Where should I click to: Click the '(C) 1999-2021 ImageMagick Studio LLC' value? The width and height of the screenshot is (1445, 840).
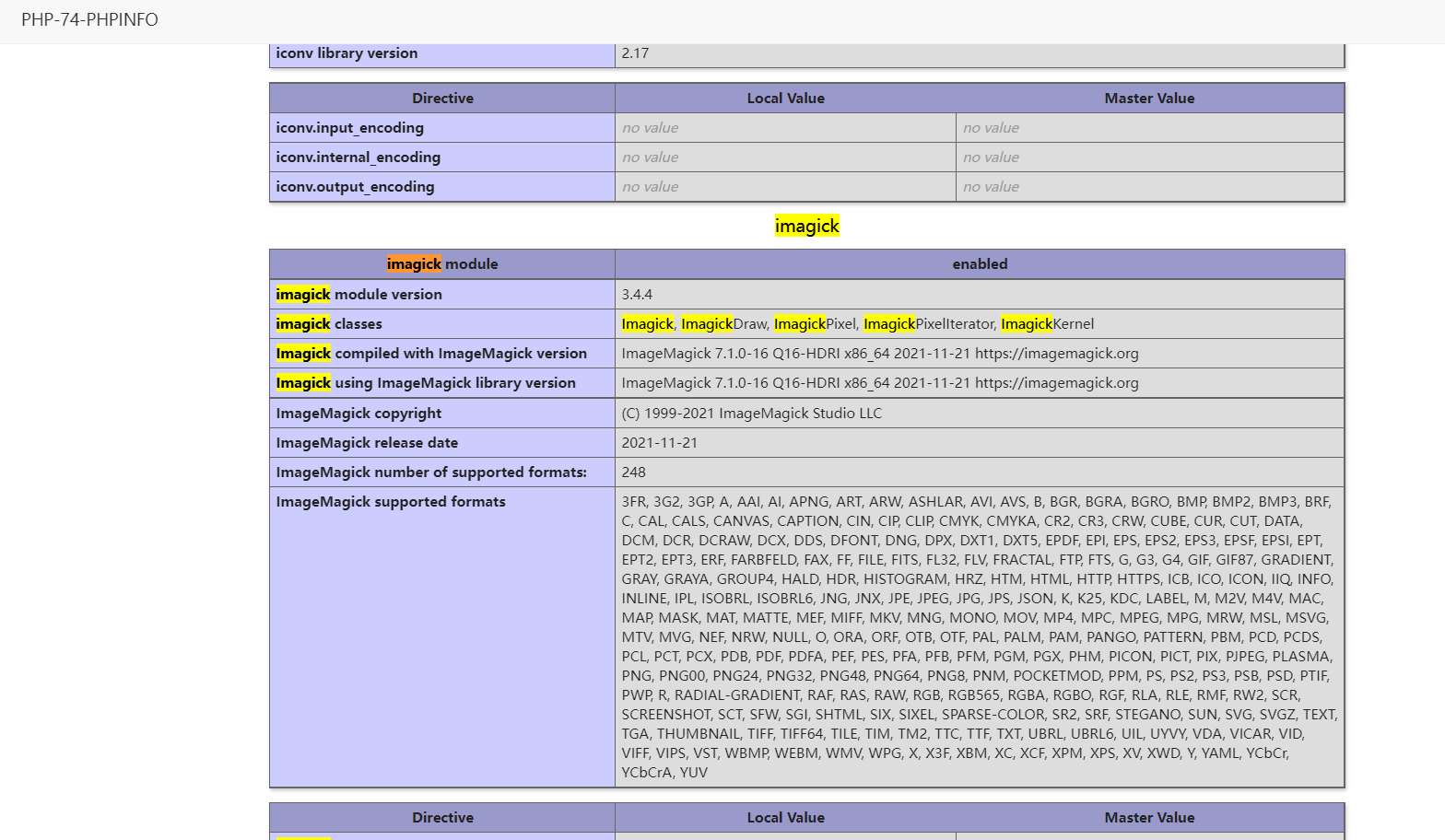[752, 414]
